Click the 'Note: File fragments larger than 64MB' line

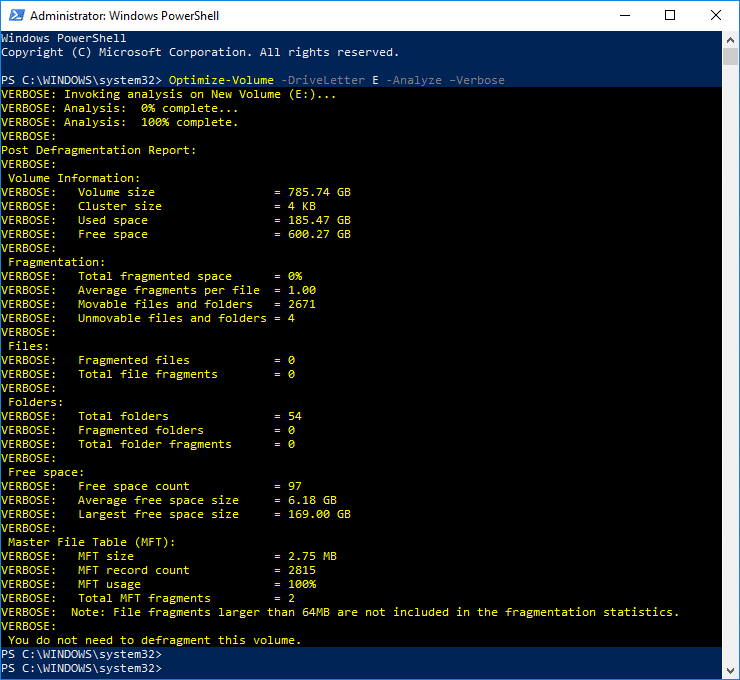click(375, 612)
